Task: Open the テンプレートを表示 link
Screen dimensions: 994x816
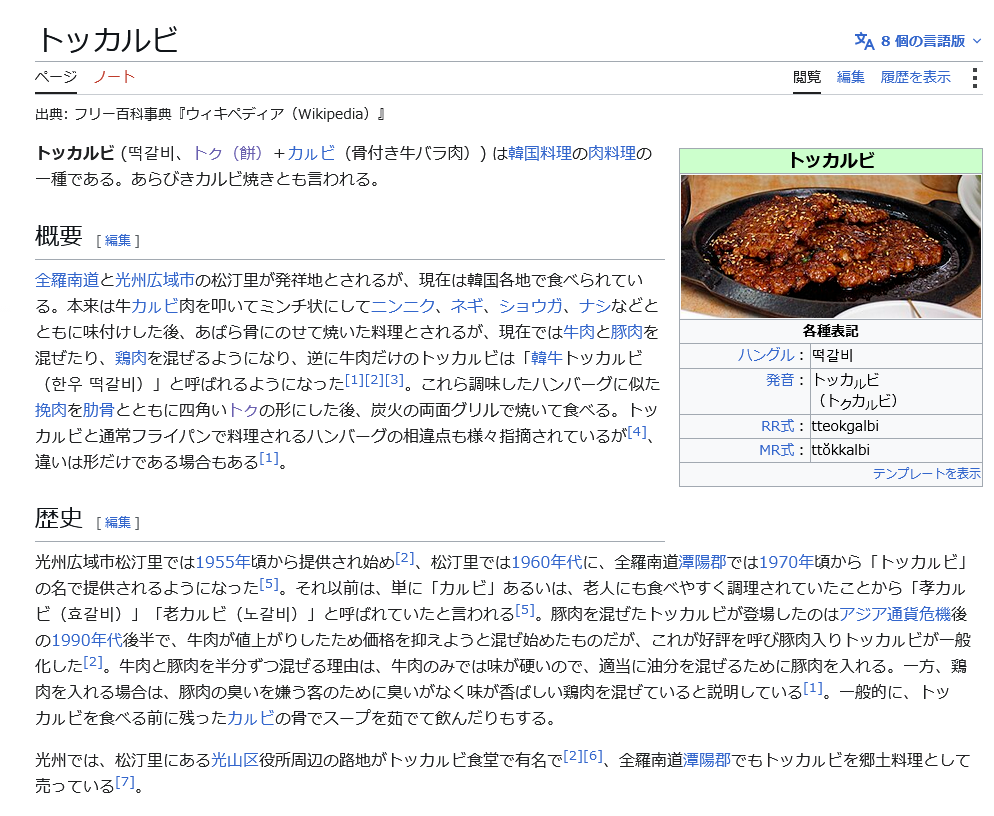Action: click(927, 474)
